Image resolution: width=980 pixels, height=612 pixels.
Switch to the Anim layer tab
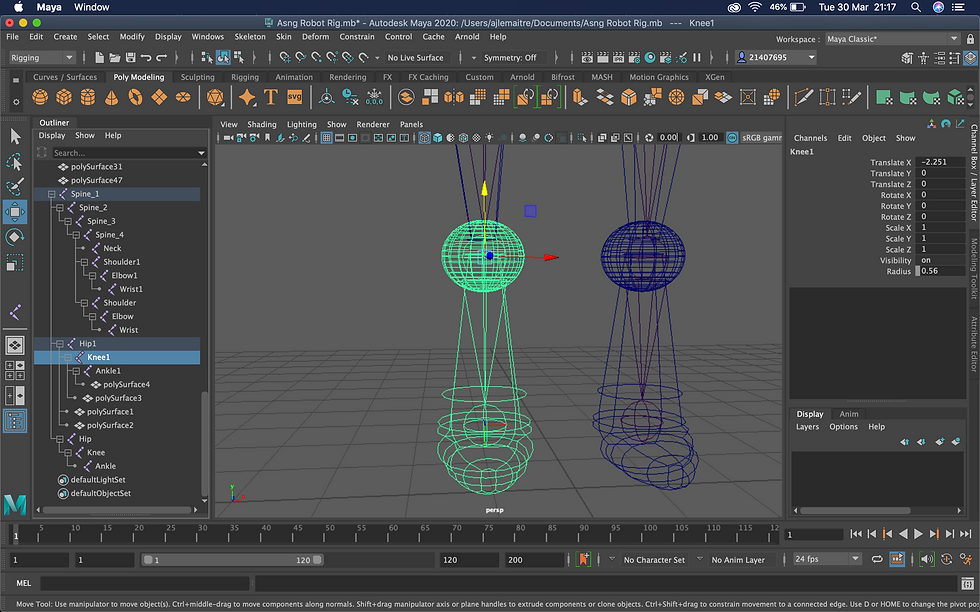click(x=849, y=414)
